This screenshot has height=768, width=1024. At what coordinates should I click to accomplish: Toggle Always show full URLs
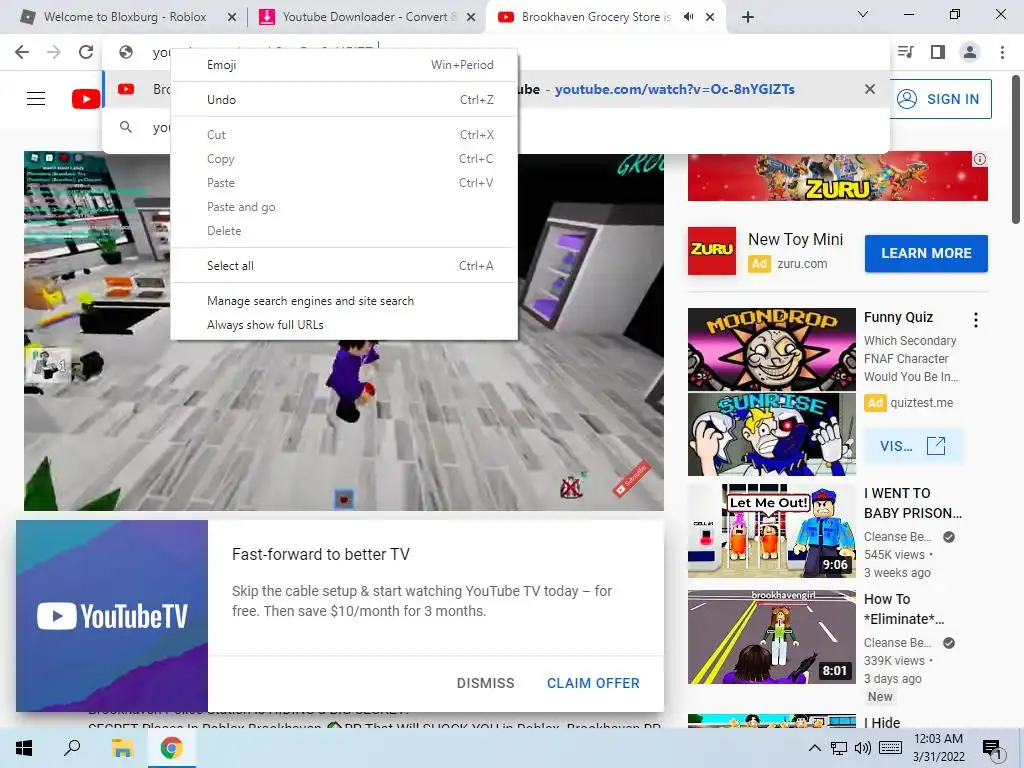[344, 325]
